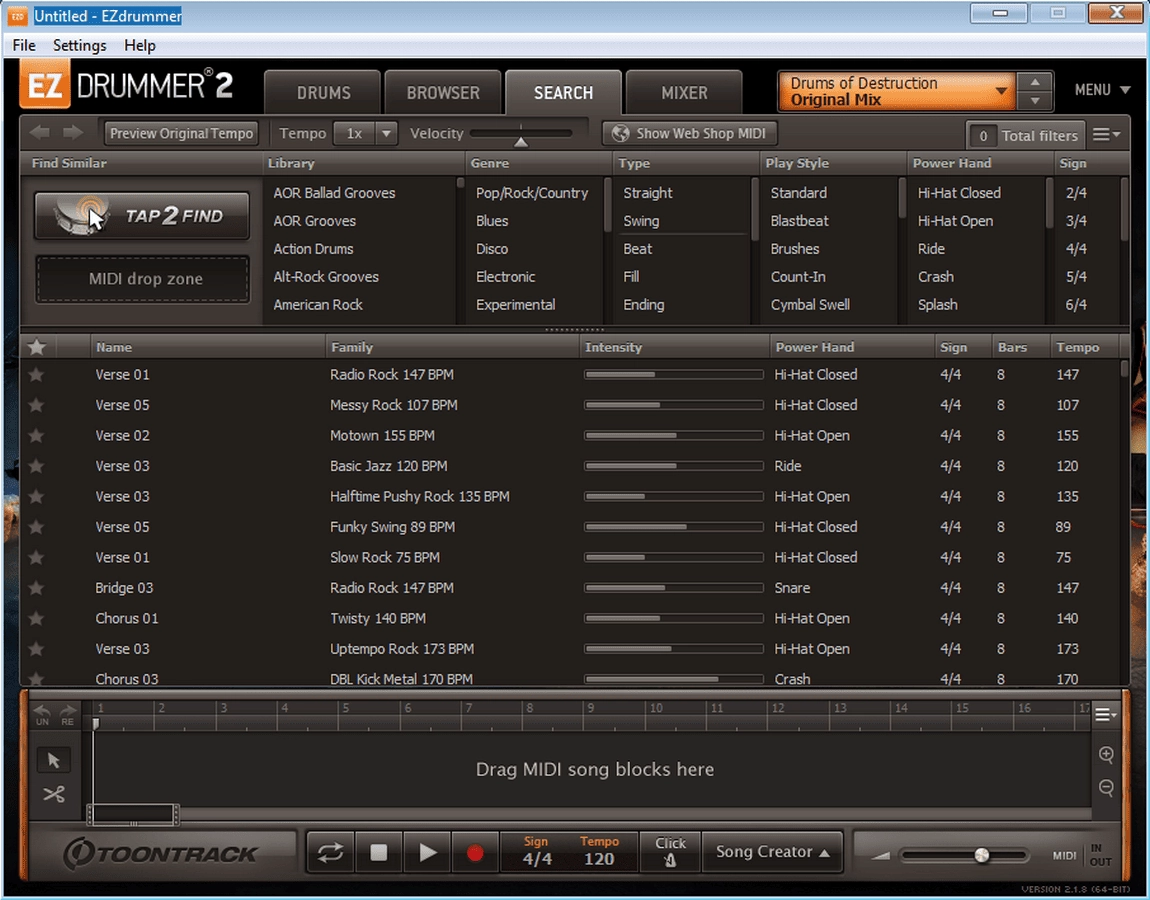Select the 6/4 sign filter
Screen dimensions: 1150x900
point(1076,304)
